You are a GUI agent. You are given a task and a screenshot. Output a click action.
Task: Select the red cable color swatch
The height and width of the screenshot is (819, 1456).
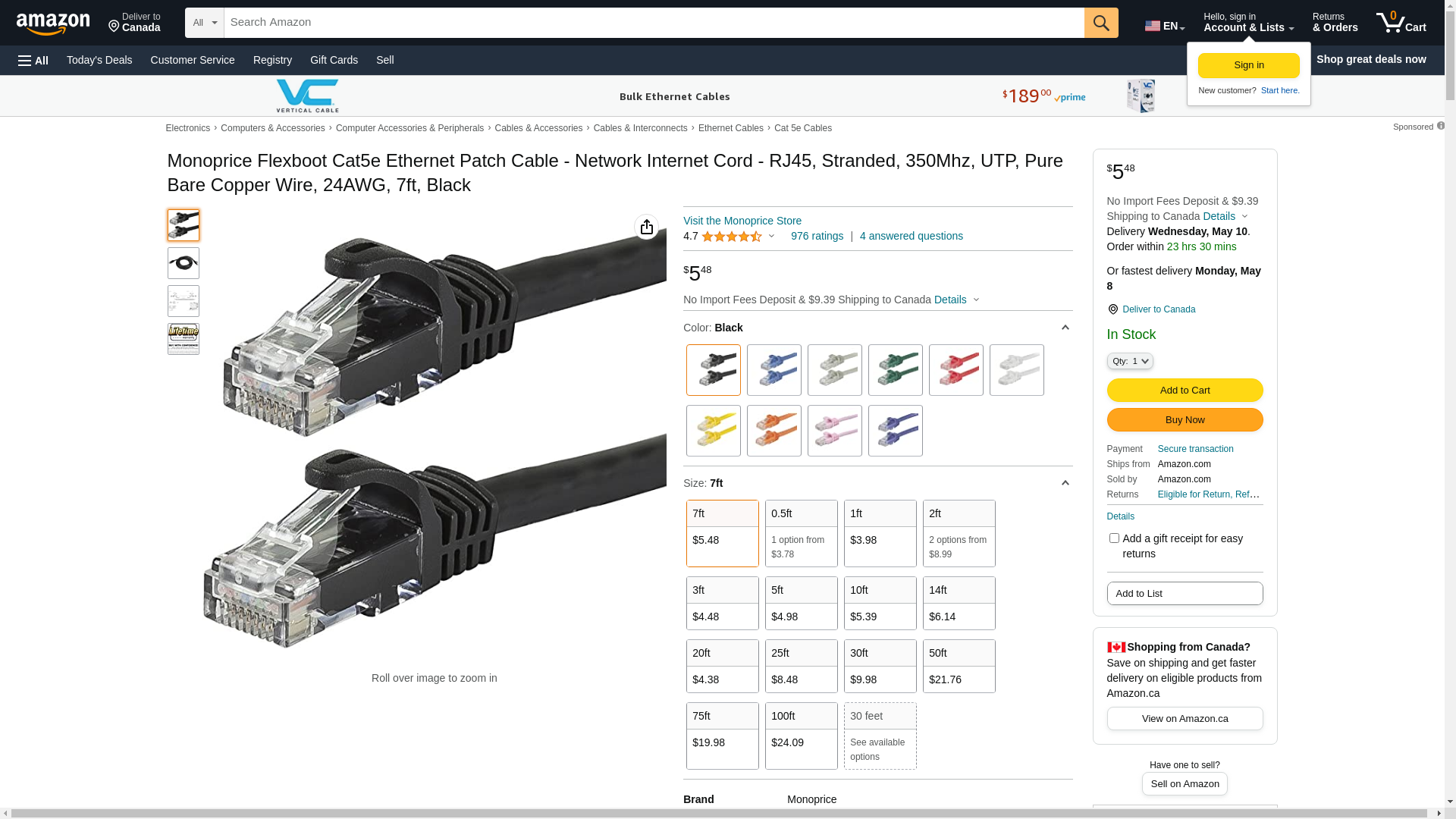click(955, 370)
